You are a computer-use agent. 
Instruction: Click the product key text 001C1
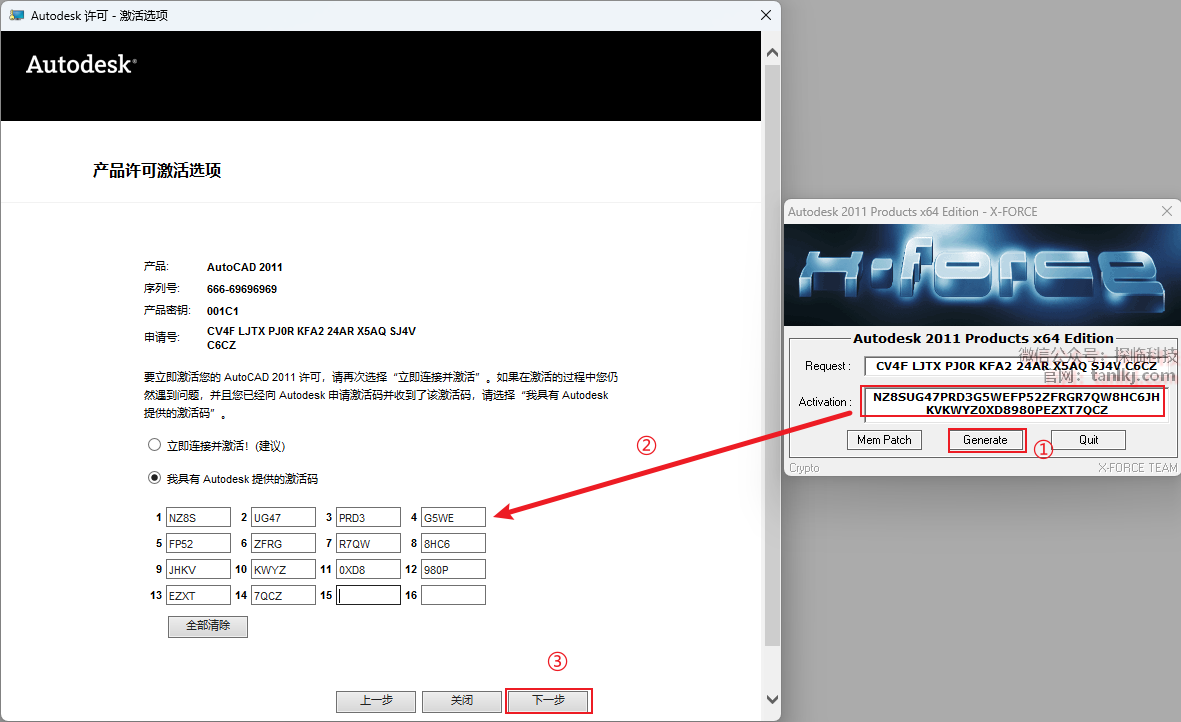223,311
